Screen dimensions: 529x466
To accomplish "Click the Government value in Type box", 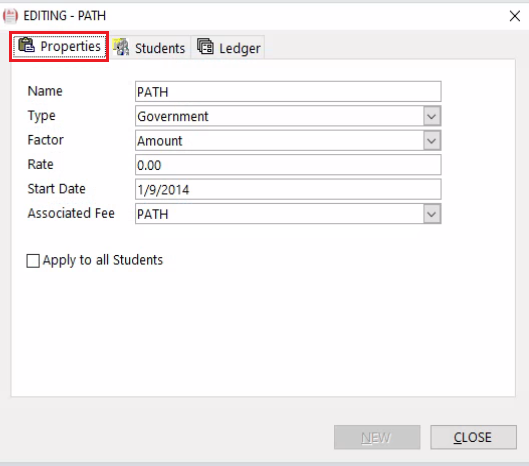I will pyautogui.click(x=173, y=116).
